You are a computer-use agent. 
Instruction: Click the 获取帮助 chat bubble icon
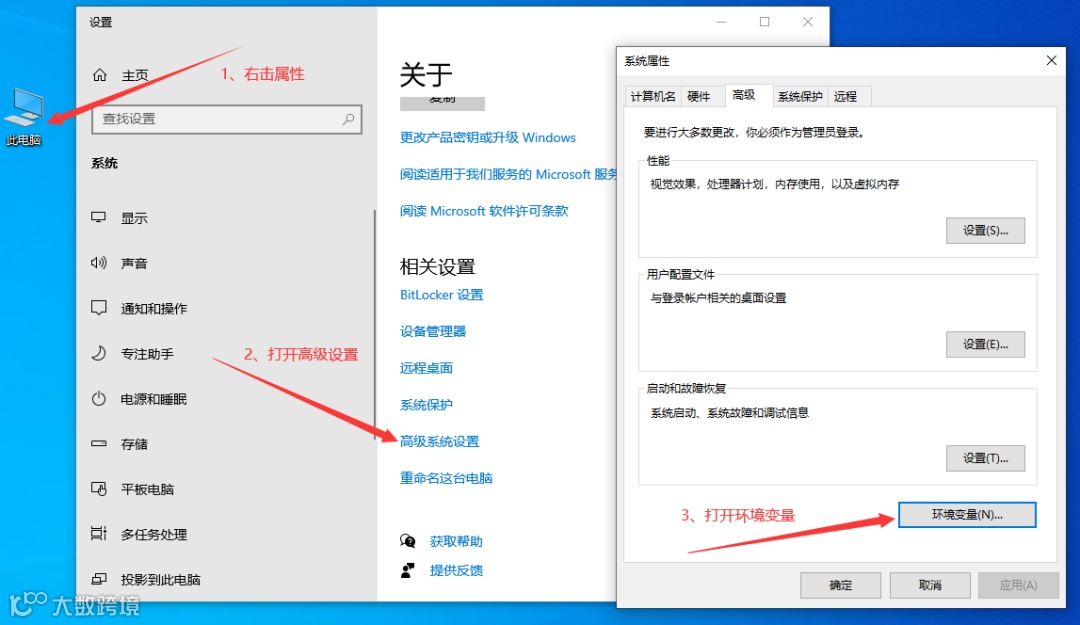[x=408, y=541]
